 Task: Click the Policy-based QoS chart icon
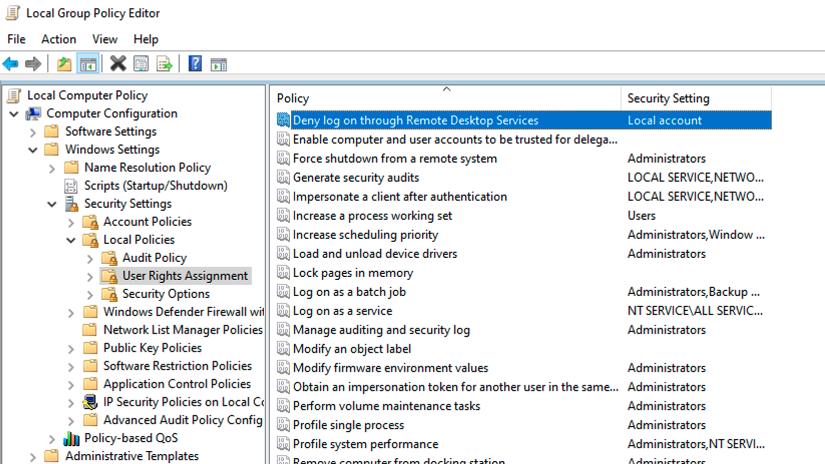tap(71, 438)
